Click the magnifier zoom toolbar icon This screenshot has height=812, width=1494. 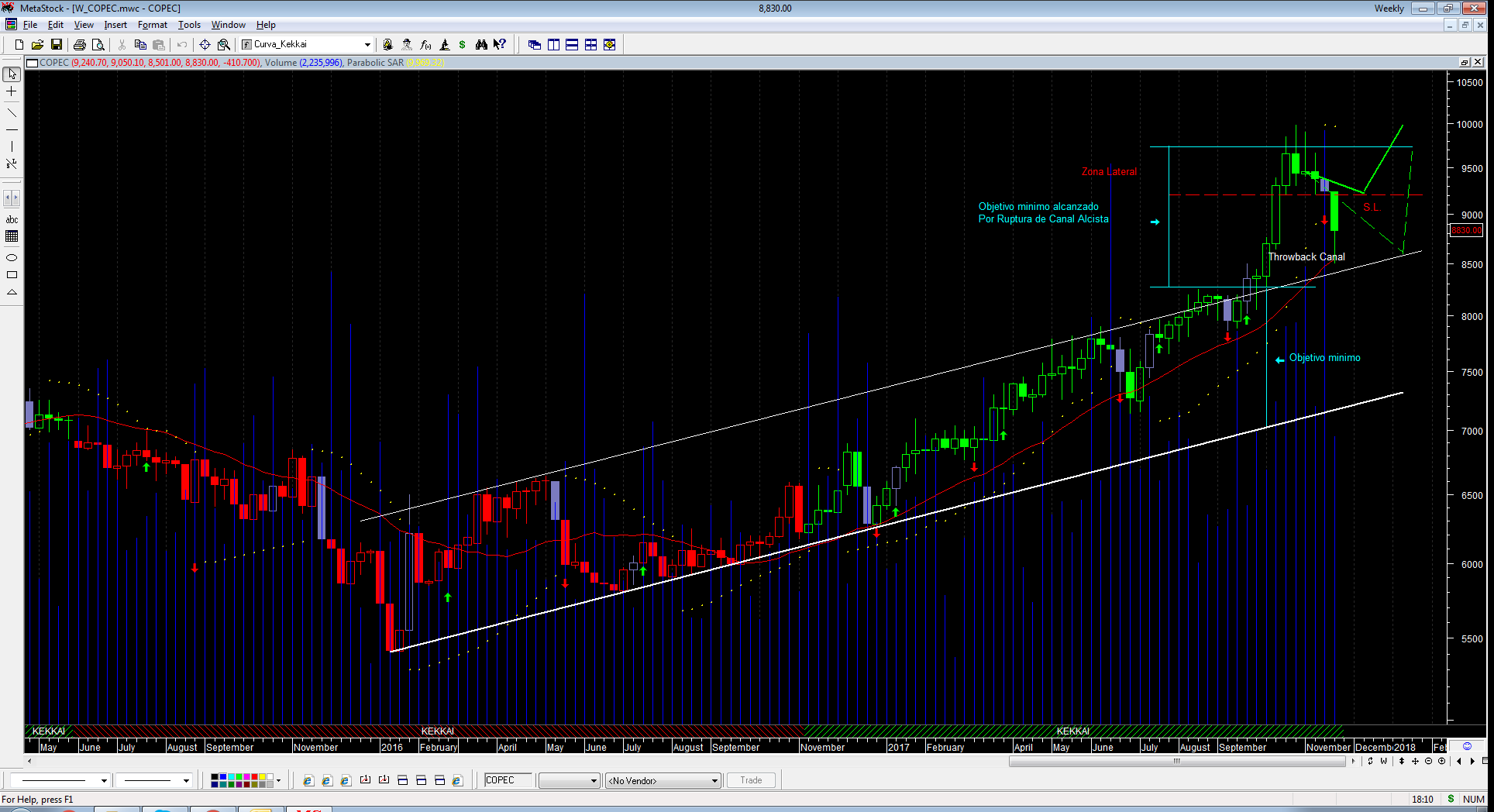coord(224,45)
